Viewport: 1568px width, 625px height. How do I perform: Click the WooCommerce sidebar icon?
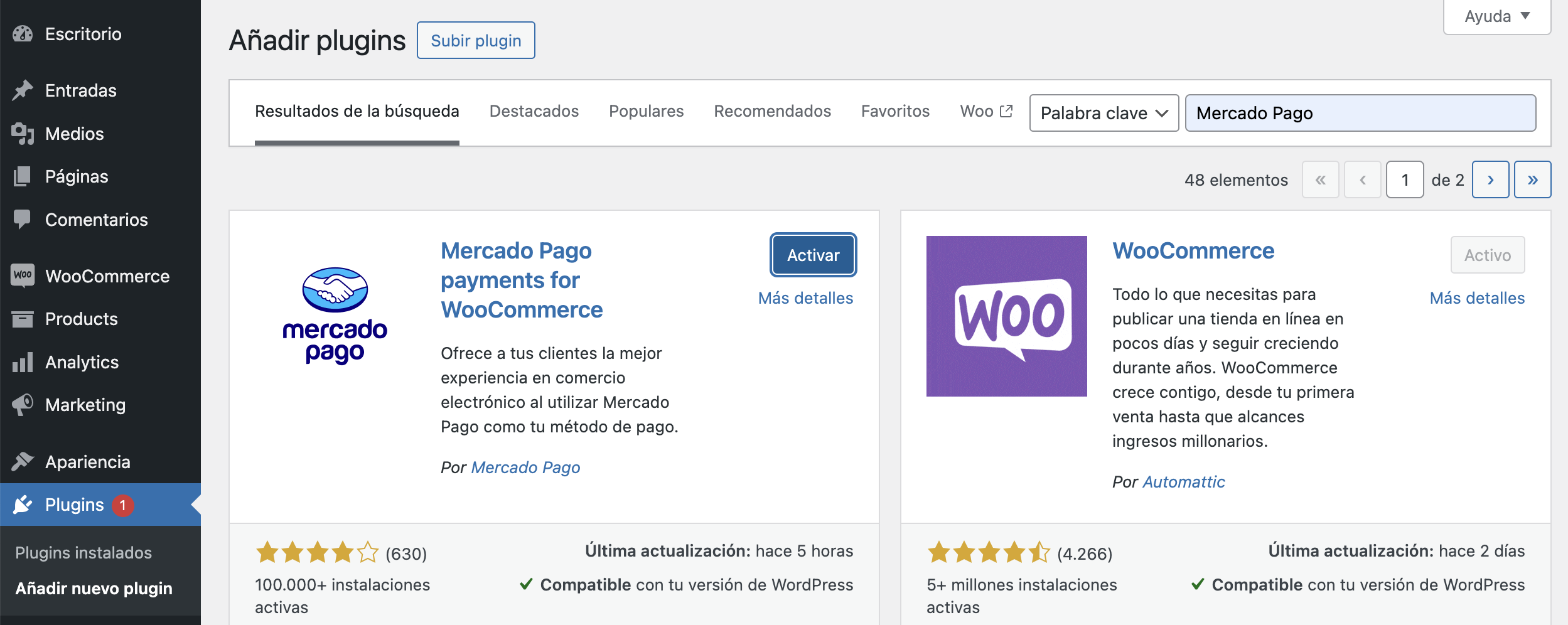(23, 275)
